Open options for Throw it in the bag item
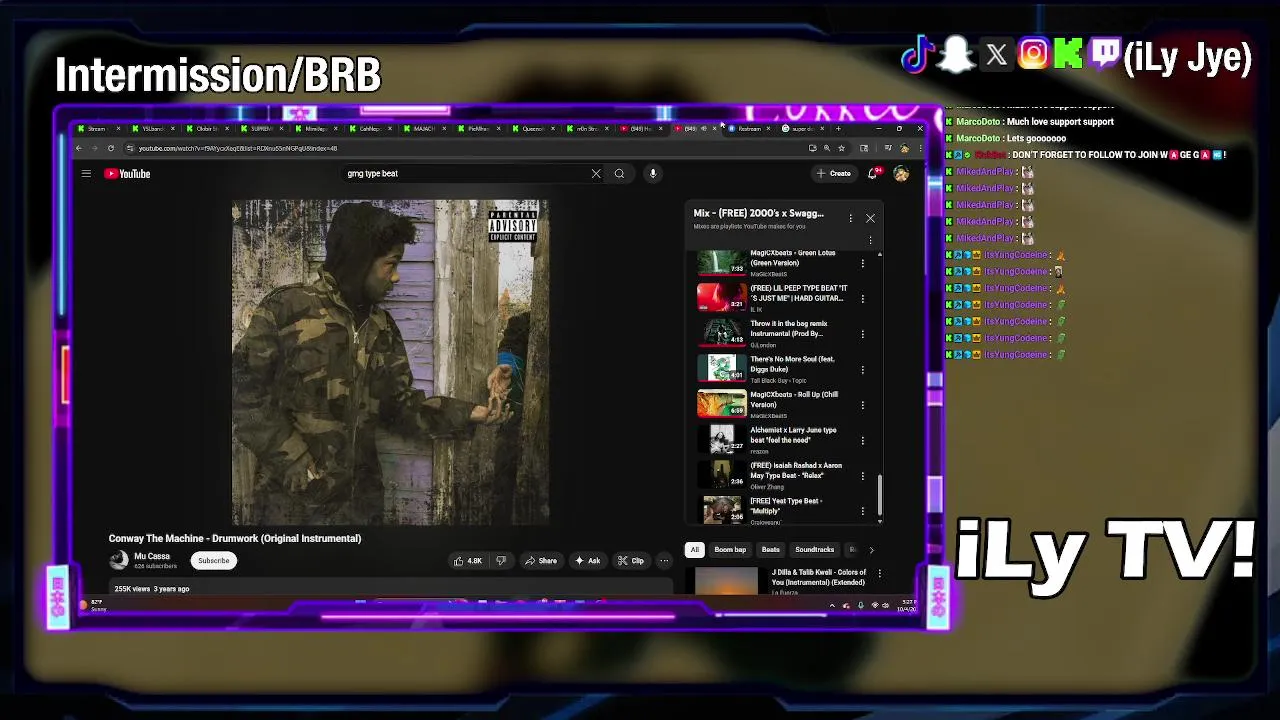1280x720 pixels. pyautogui.click(x=863, y=334)
